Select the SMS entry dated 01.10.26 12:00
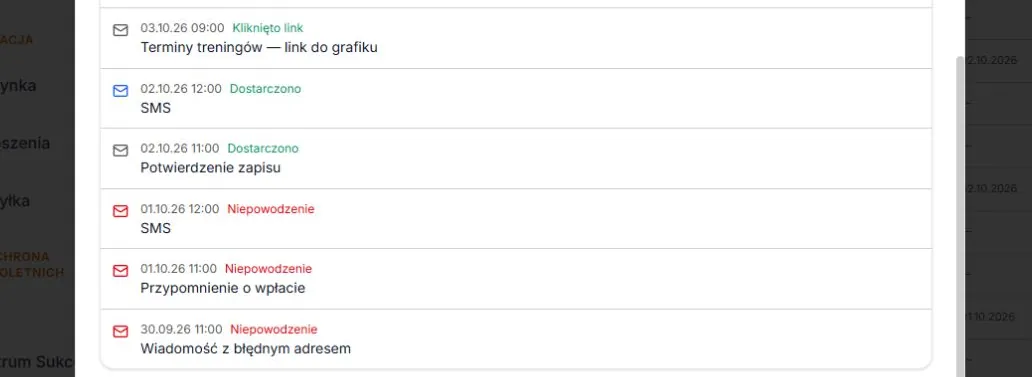This screenshot has height=377, width=1032. [516, 218]
